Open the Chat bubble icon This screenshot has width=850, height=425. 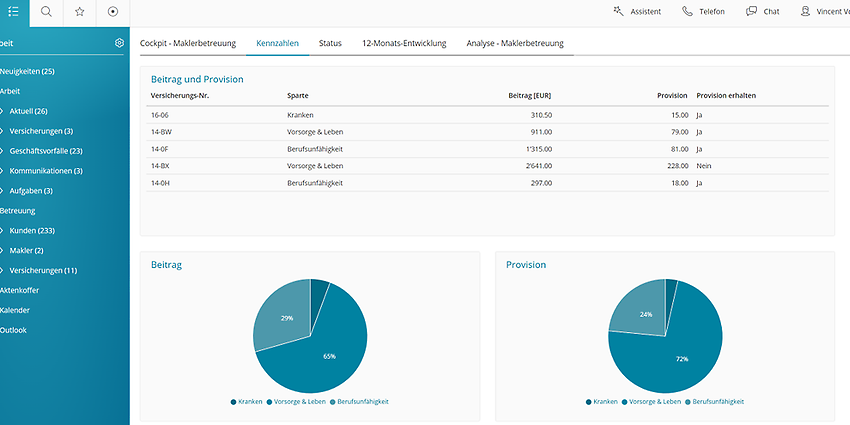[751, 11]
